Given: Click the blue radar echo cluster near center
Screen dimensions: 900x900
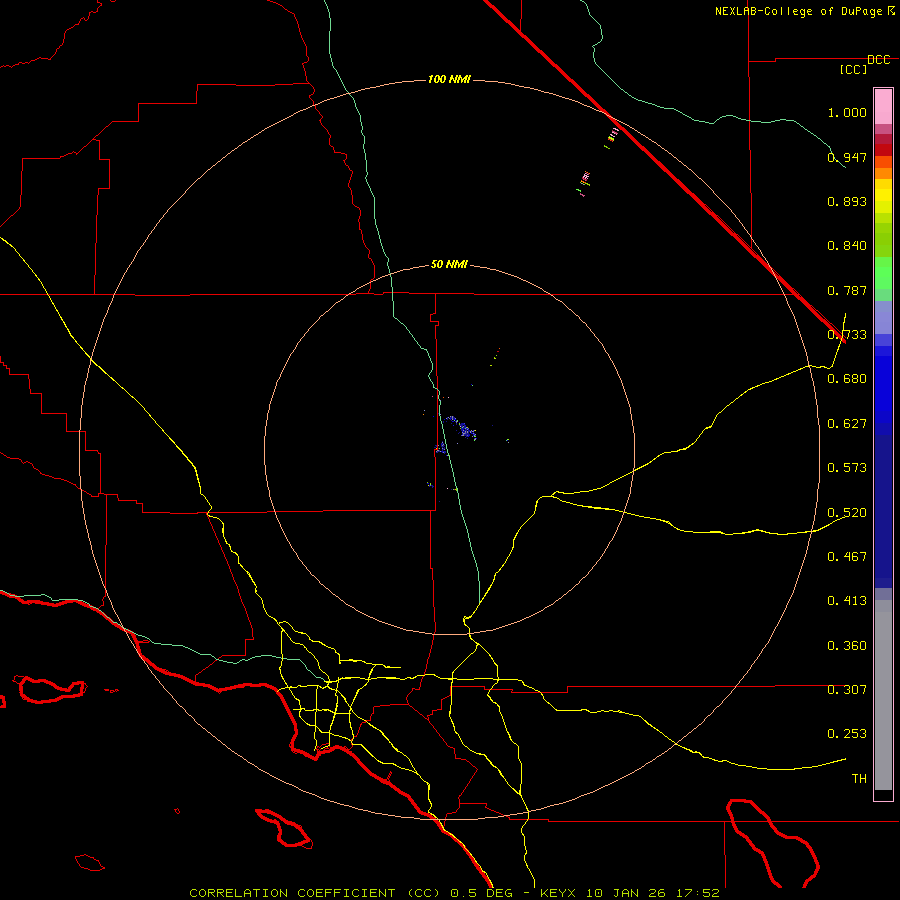Looking at the screenshot, I should pos(460,428).
